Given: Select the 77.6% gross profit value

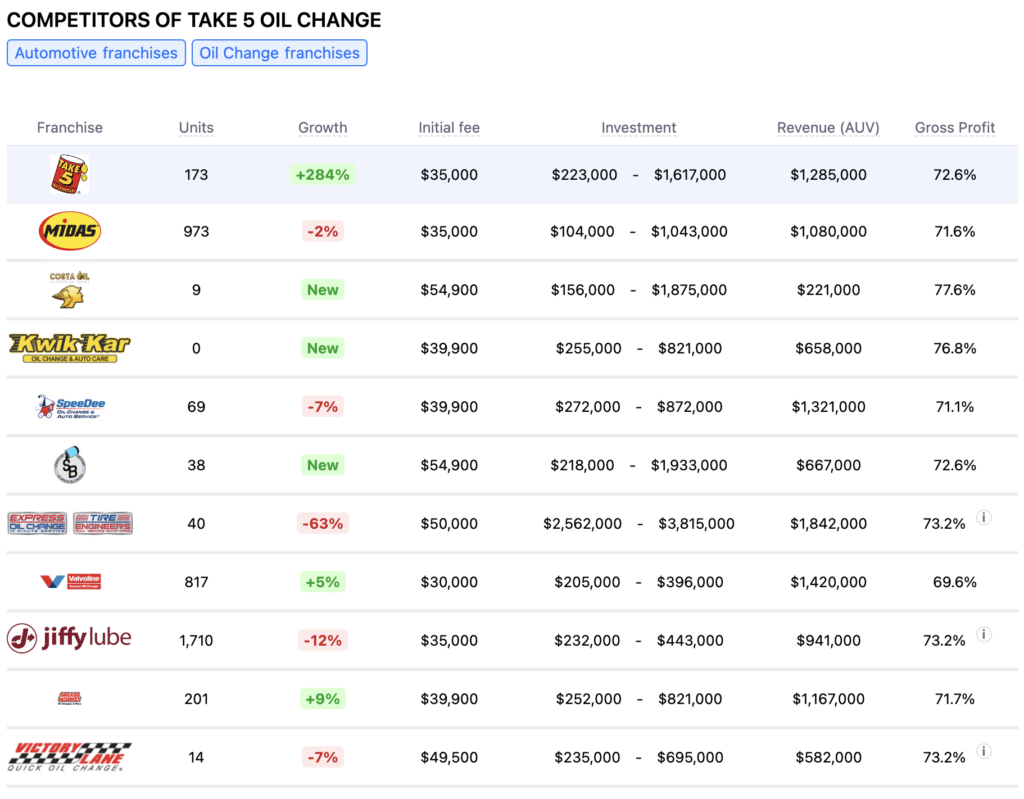Looking at the screenshot, I should (955, 289).
